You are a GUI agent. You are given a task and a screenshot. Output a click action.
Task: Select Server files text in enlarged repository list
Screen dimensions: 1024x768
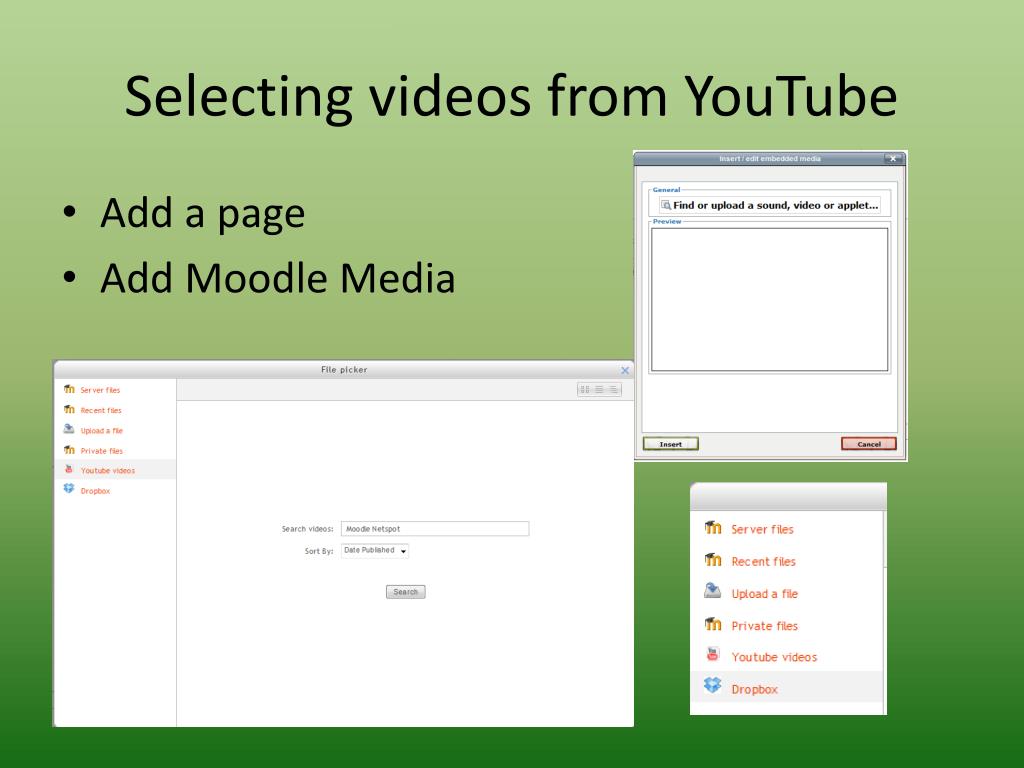(x=762, y=530)
